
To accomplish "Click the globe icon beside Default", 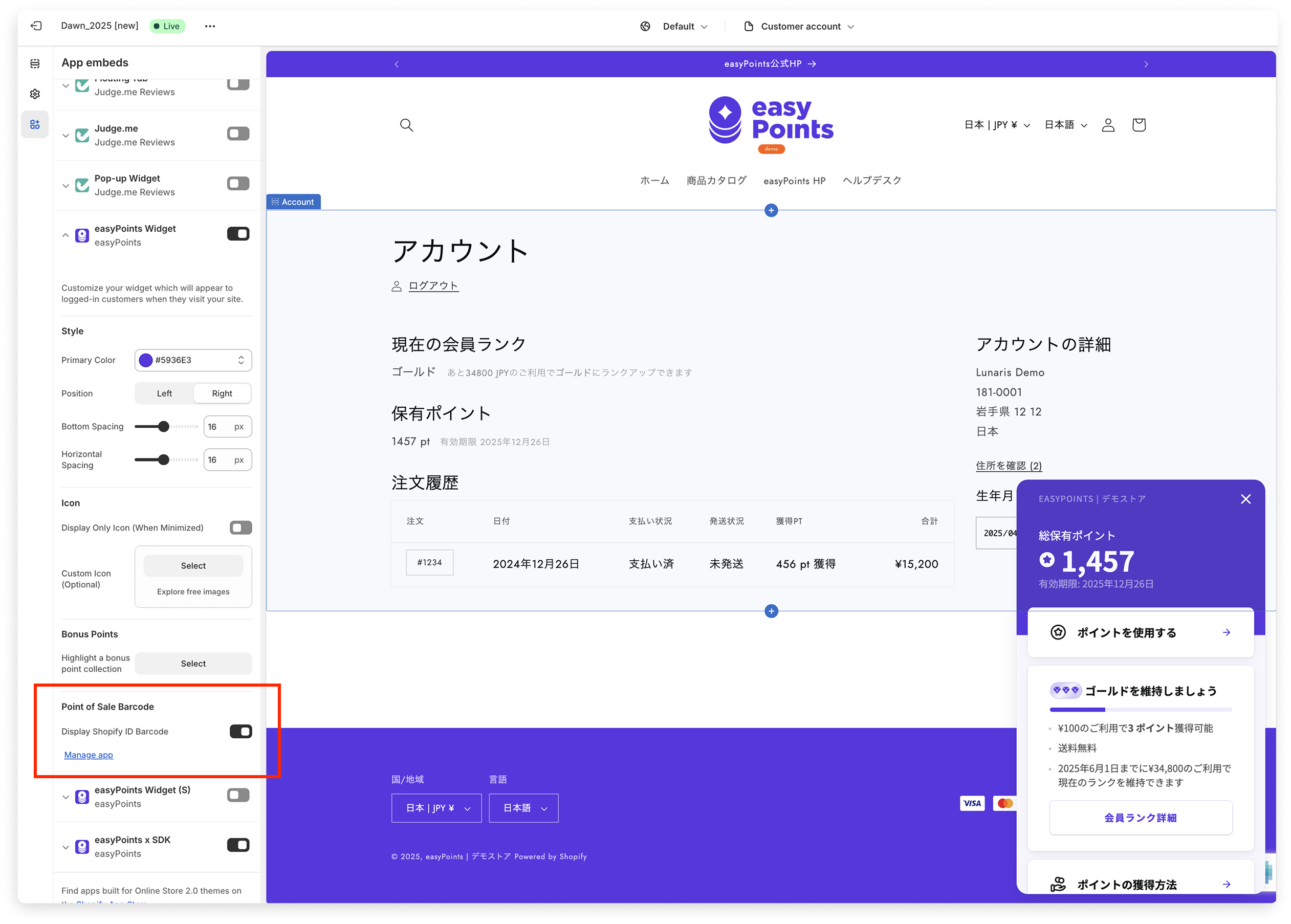I will tap(645, 26).
